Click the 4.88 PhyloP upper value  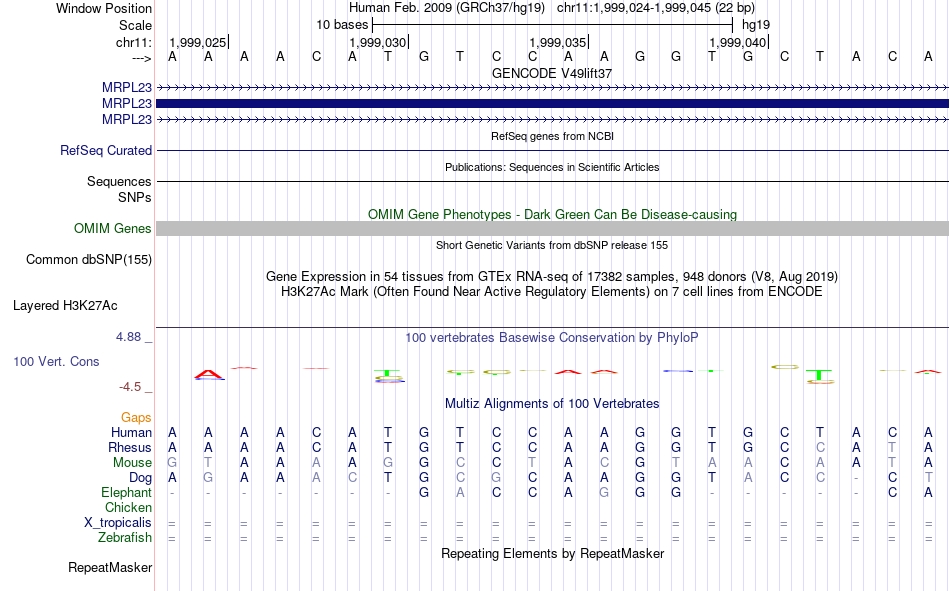tap(128, 337)
